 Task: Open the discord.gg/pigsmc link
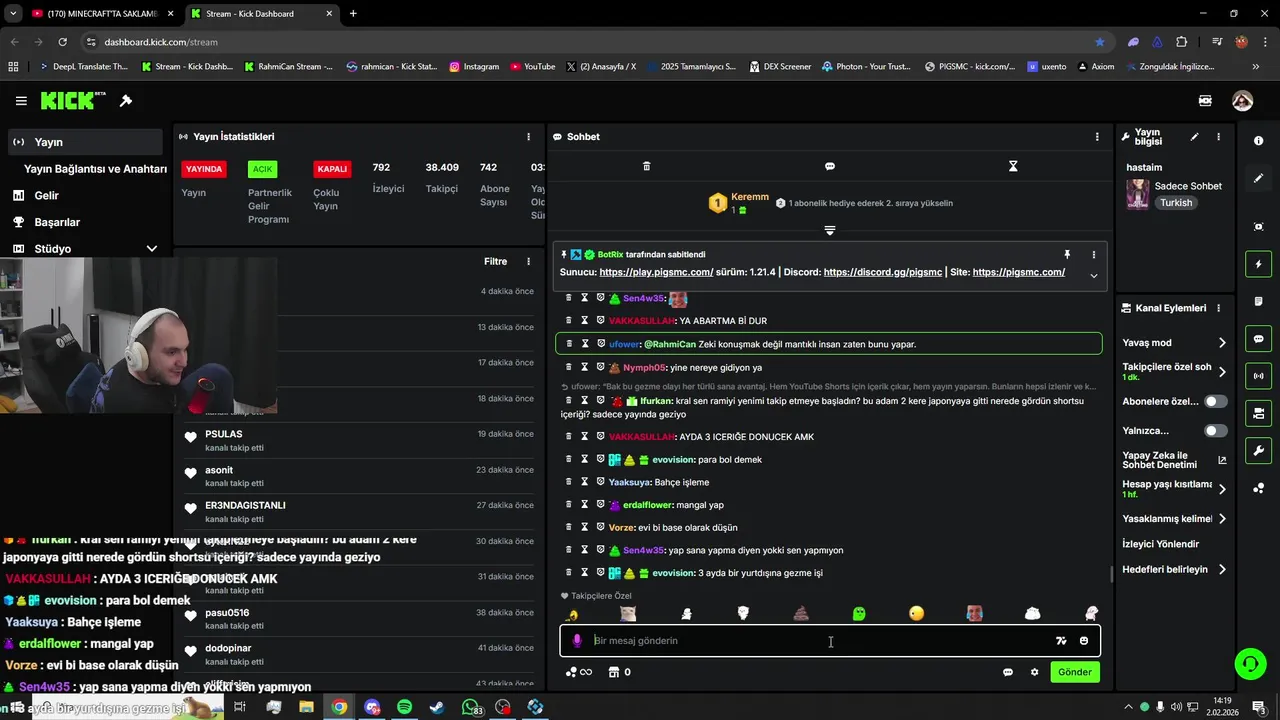(x=883, y=273)
